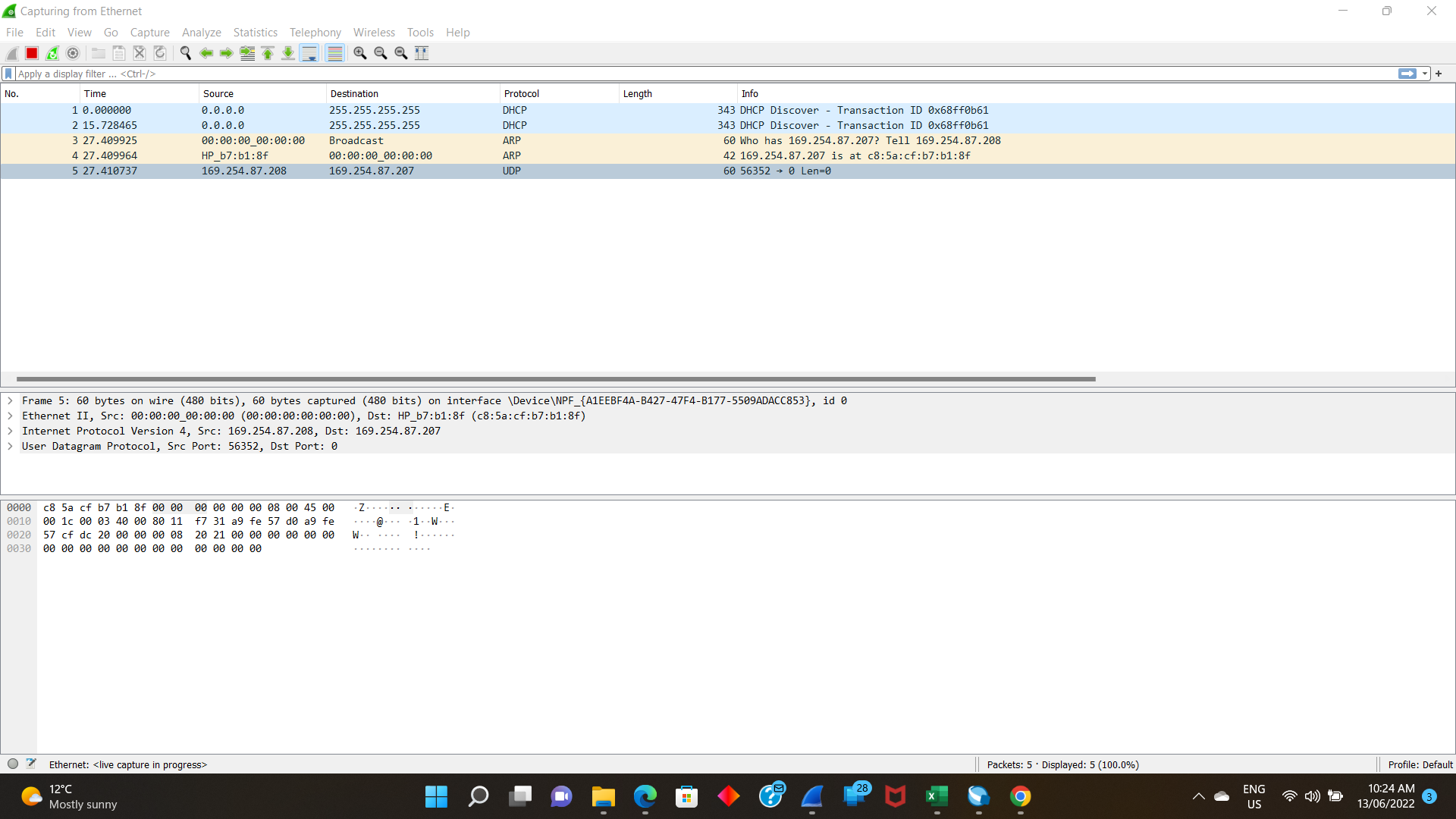Close this capture file icon
The image size is (1456, 819).
click(140, 53)
